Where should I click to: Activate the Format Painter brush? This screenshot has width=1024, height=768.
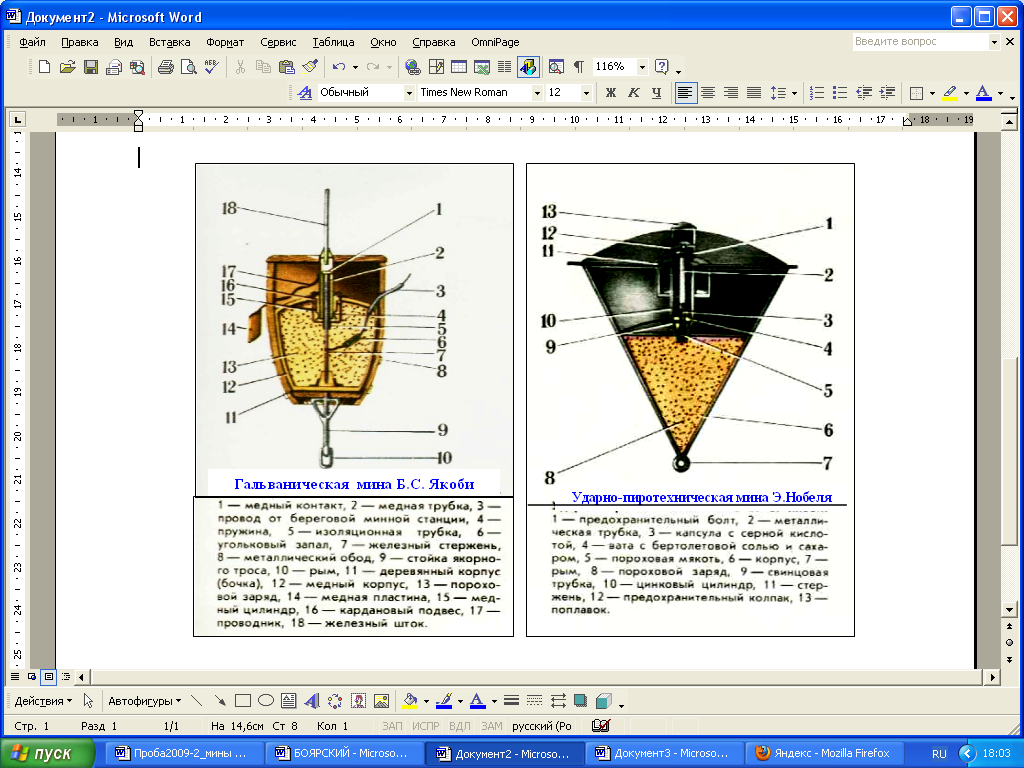310,67
